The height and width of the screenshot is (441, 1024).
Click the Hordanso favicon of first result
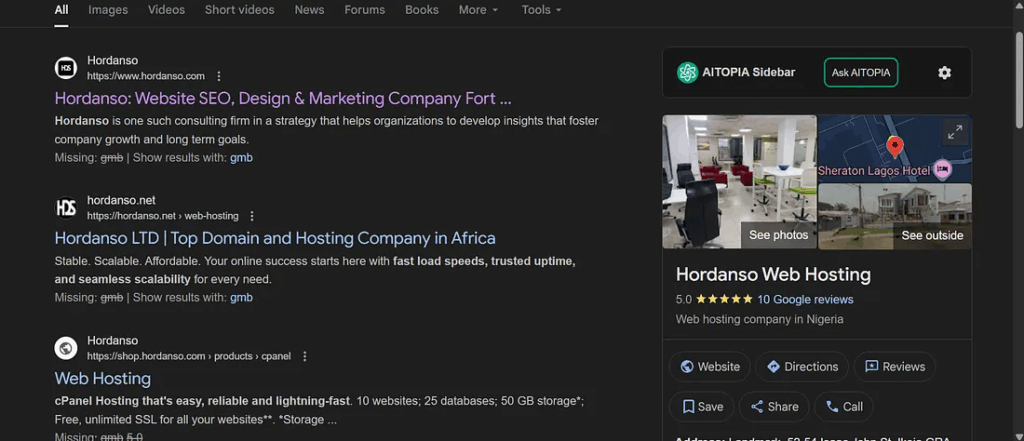tap(66, 68)
